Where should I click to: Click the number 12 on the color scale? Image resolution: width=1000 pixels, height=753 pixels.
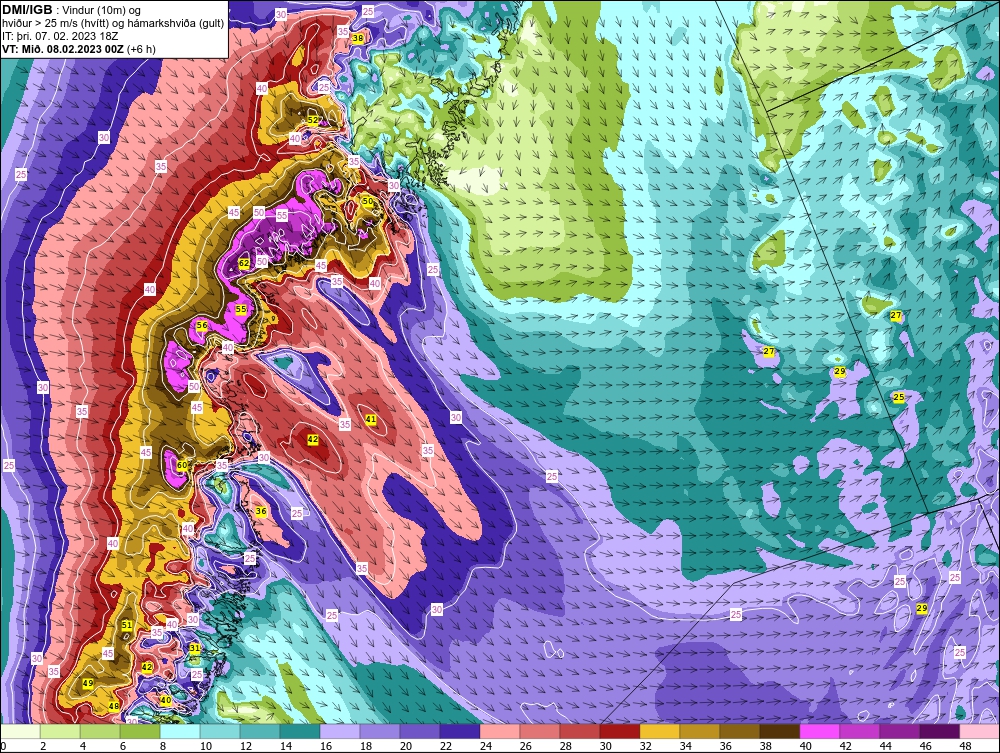point(246,746)
